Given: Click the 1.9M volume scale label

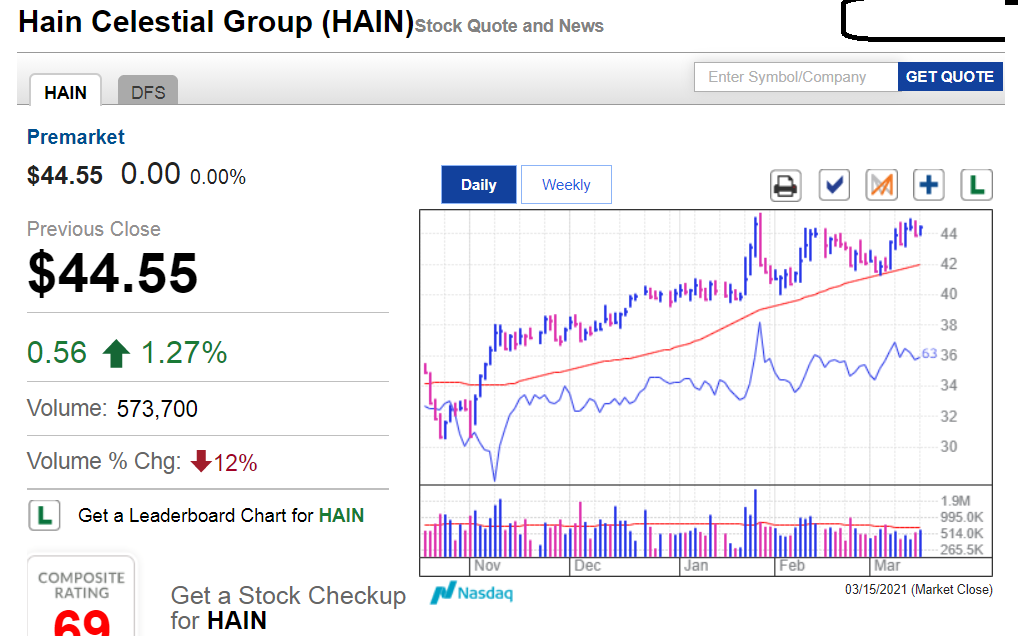Looking at the screenshot, I should point(956,501).
